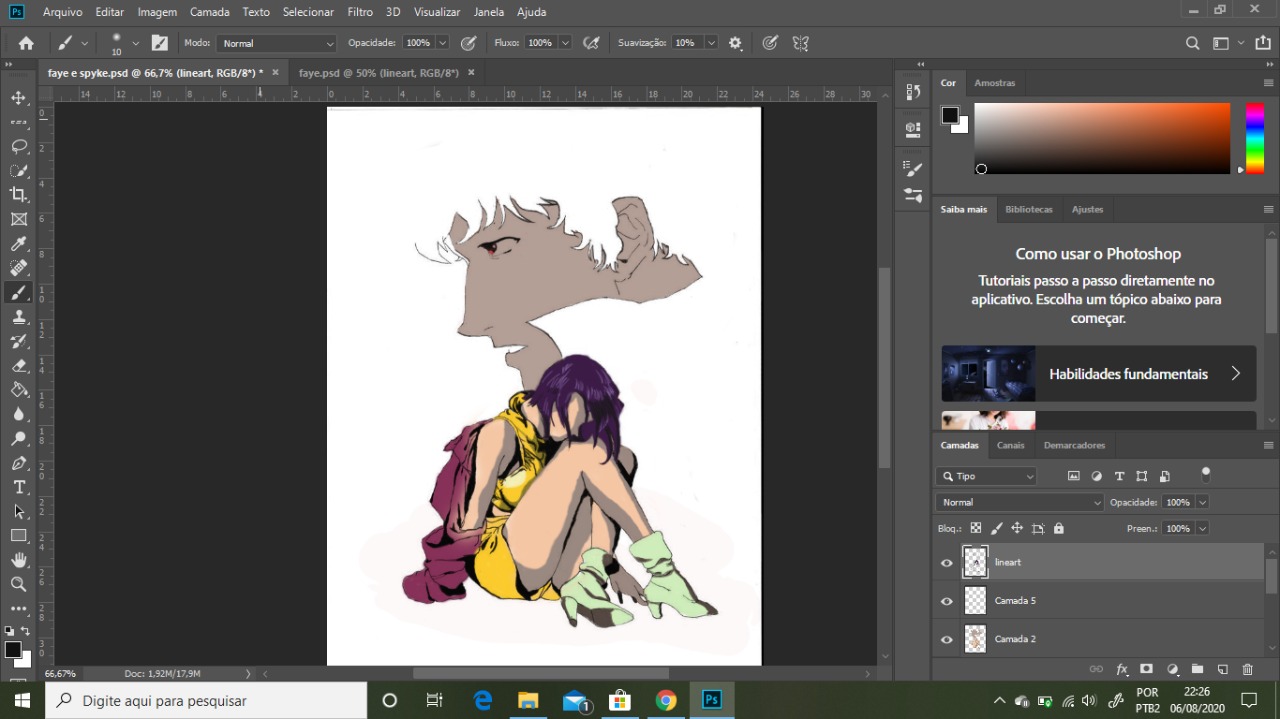Switch to the Ajustes tab
The width and height of the screenshot is (1280, 719).
pyautogui.click(x=1087, y=209)
